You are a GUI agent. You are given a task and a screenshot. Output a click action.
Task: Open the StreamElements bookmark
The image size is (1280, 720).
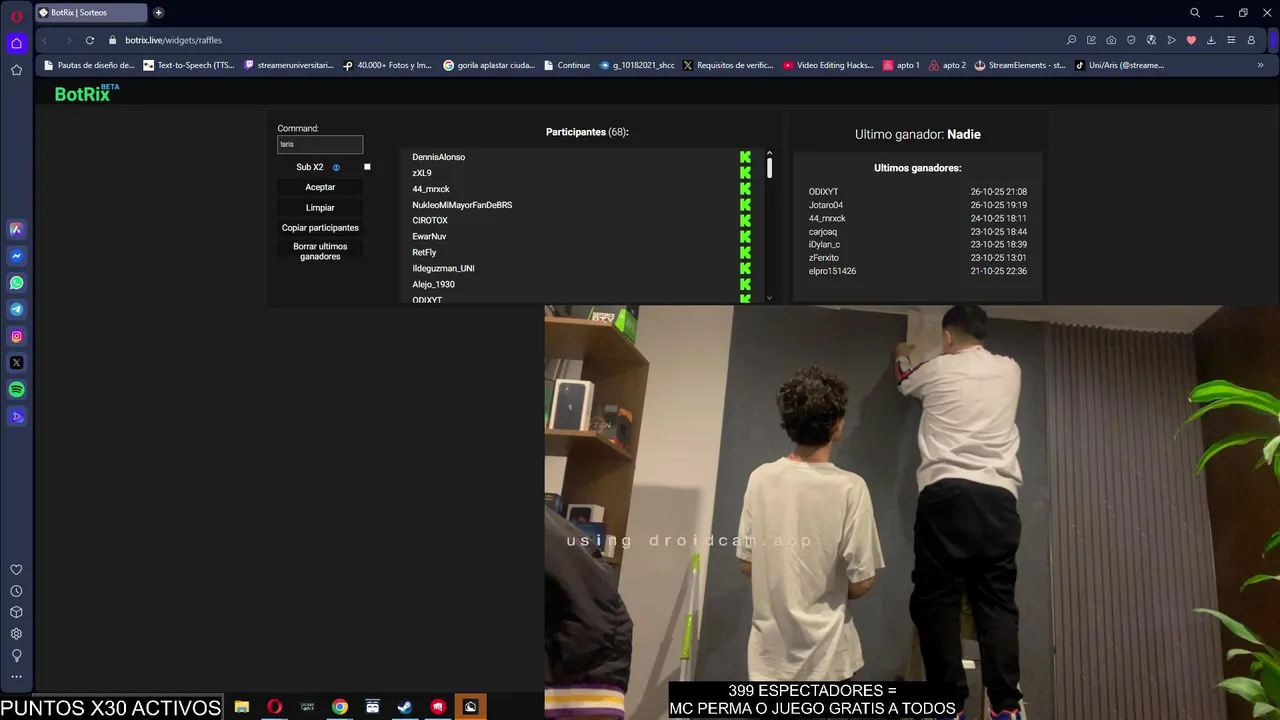tap(1019, 65)
